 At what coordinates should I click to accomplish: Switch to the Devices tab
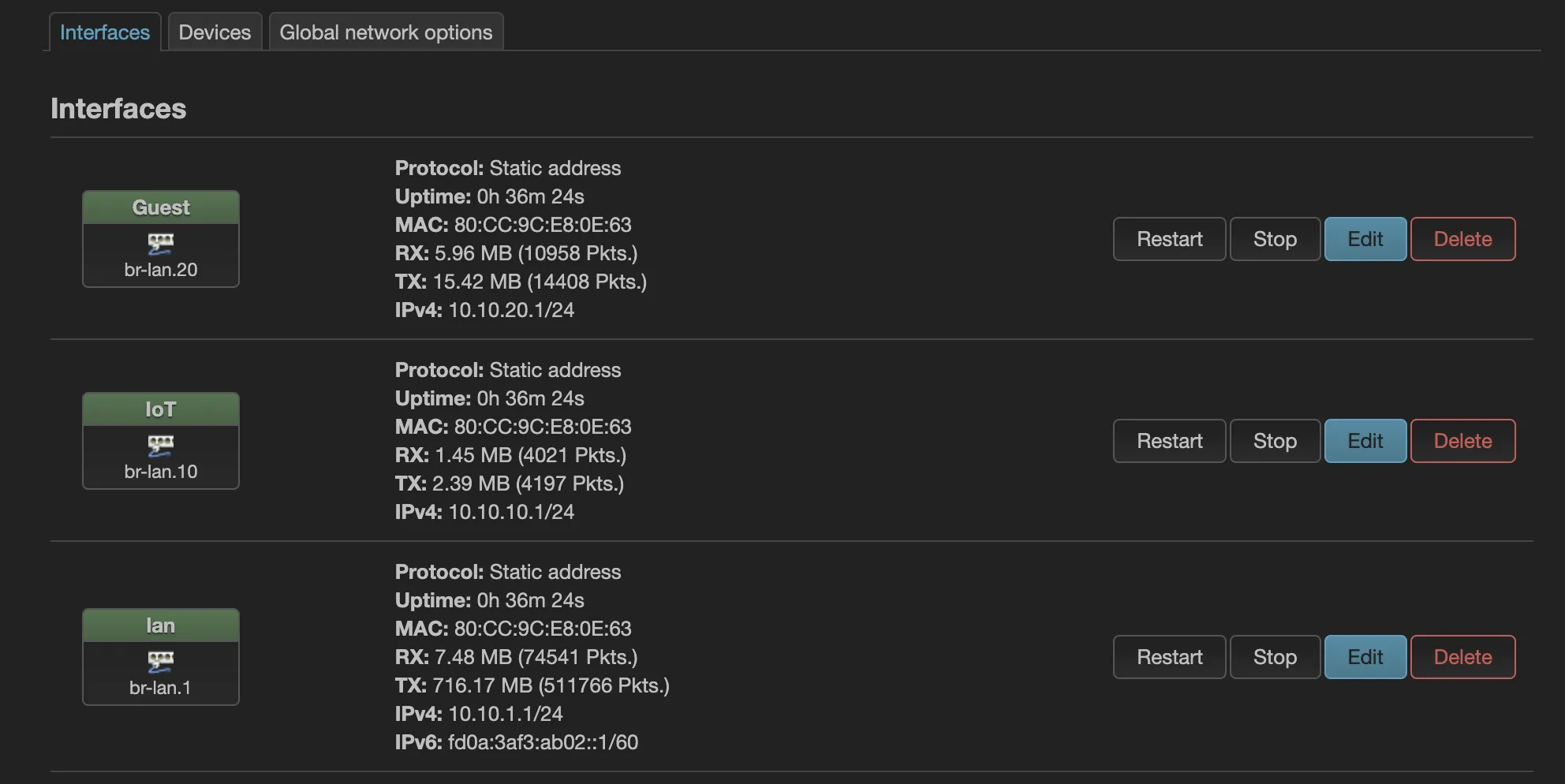coord(215,32)
